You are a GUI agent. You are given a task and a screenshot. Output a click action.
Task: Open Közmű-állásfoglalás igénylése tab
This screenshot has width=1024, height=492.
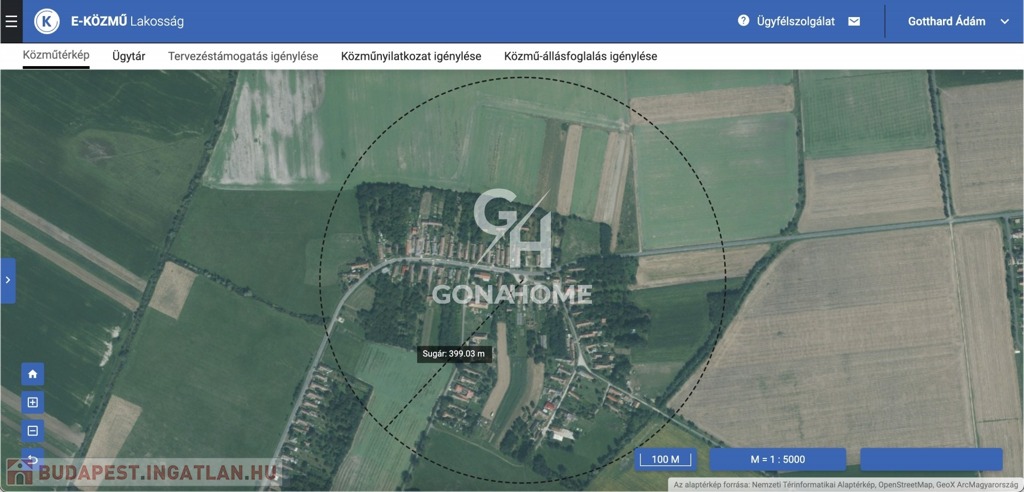point(580,56)
